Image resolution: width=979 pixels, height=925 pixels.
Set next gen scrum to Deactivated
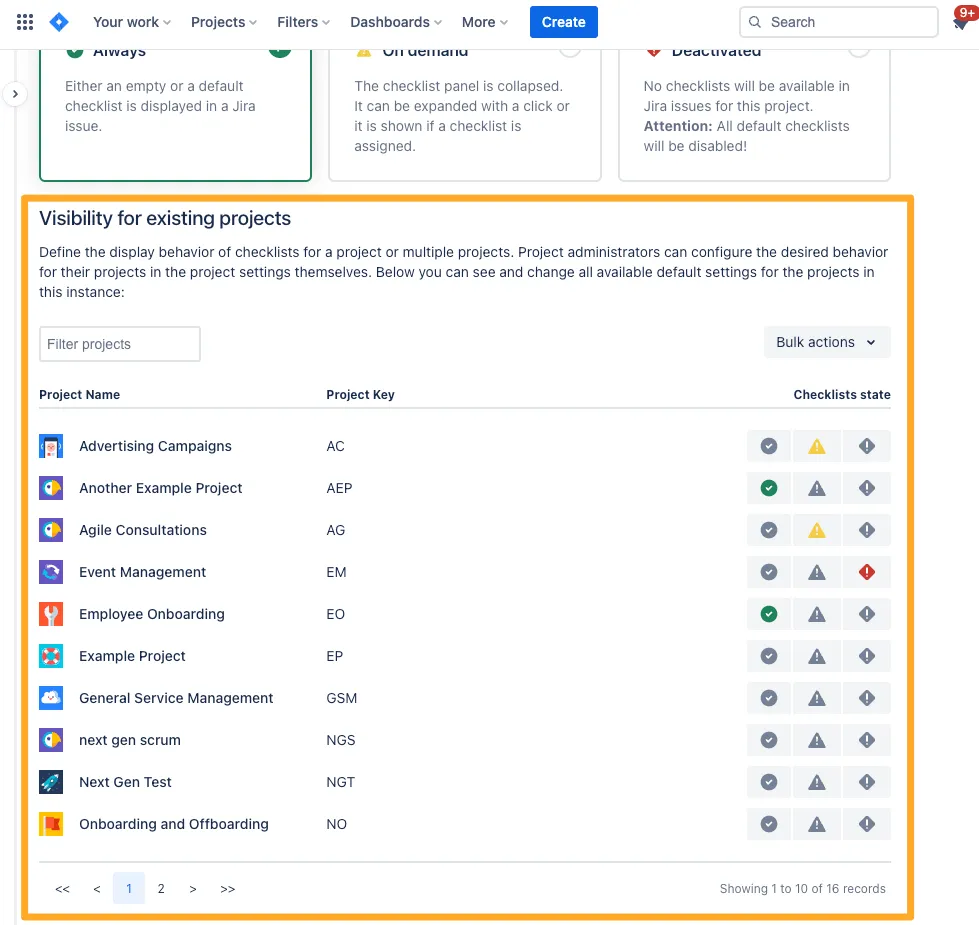coord(867,740)
